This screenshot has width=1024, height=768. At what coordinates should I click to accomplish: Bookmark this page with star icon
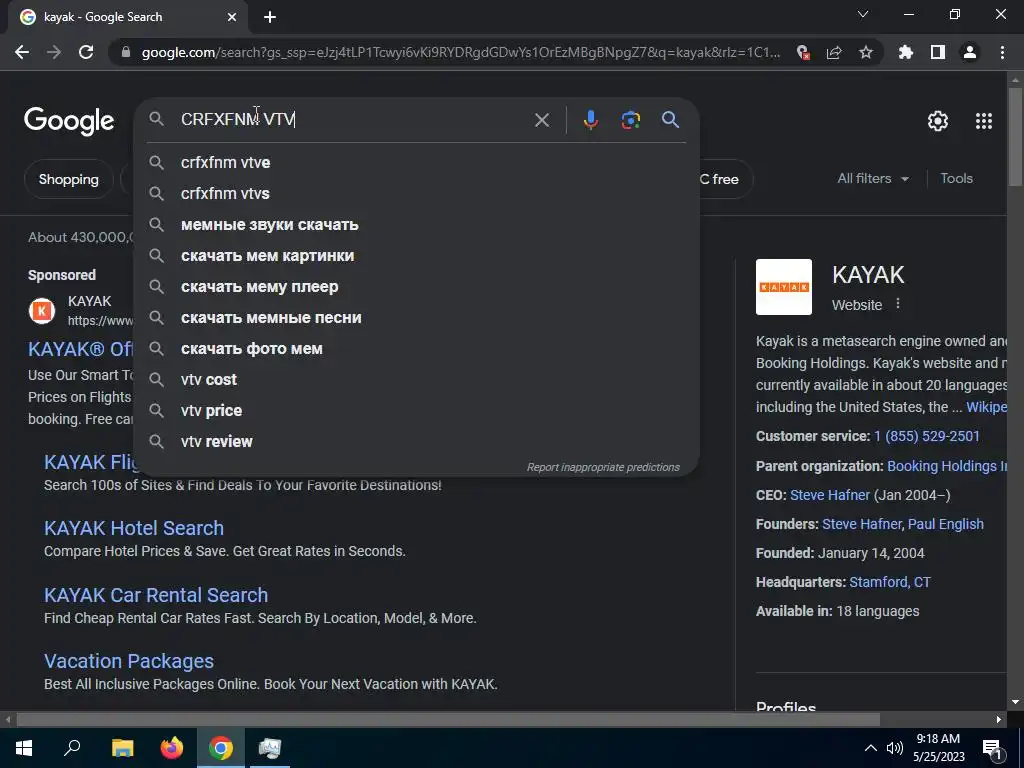pyautogui.click(x=866, y=52)
